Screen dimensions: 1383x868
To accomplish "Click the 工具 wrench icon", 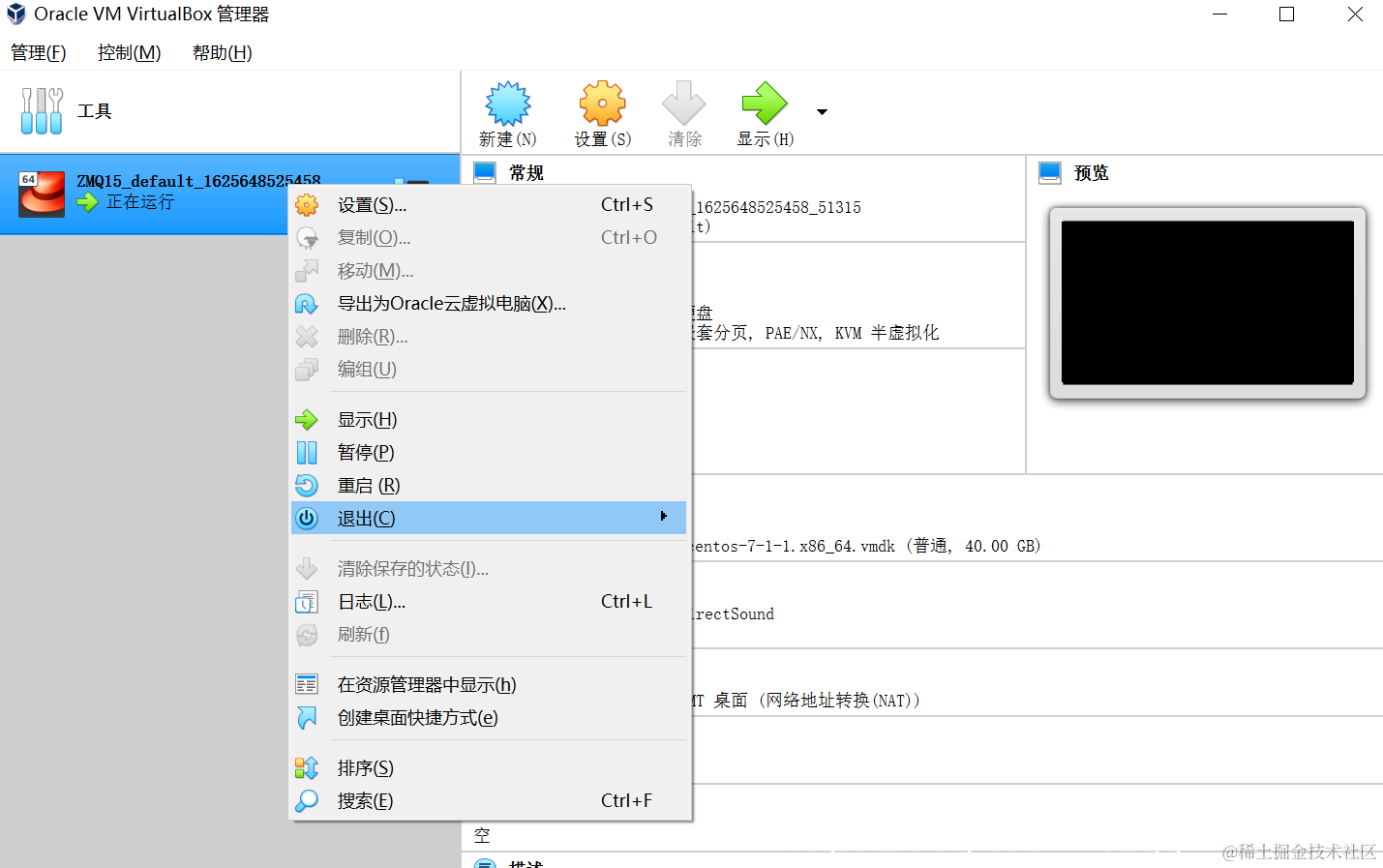I will (42, 110).
